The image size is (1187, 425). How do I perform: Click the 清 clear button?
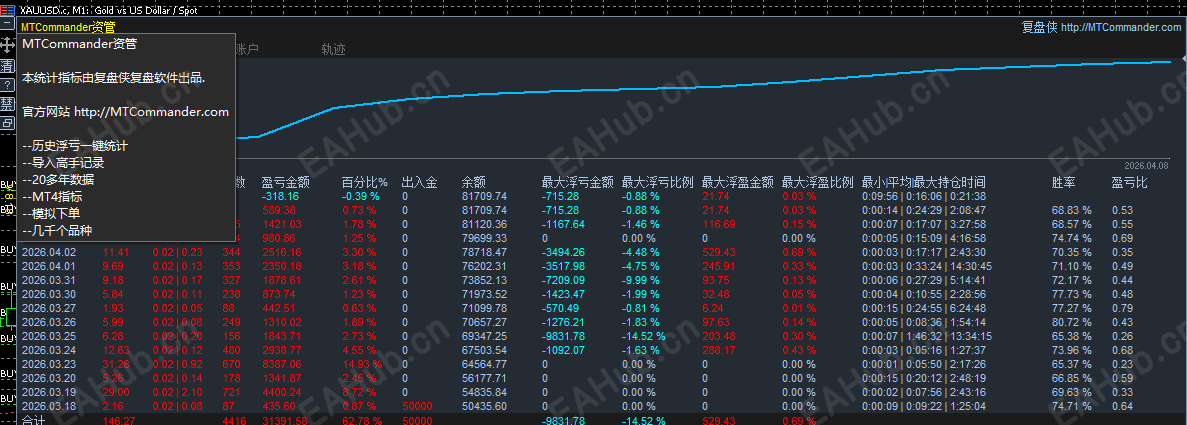8,65
